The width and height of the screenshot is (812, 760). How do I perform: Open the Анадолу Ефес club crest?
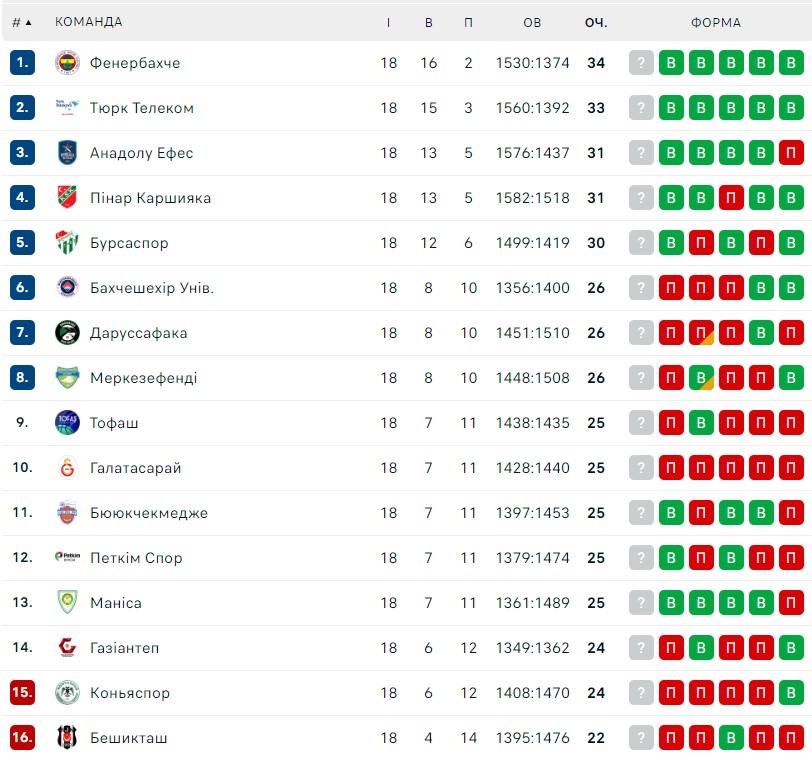67,153
